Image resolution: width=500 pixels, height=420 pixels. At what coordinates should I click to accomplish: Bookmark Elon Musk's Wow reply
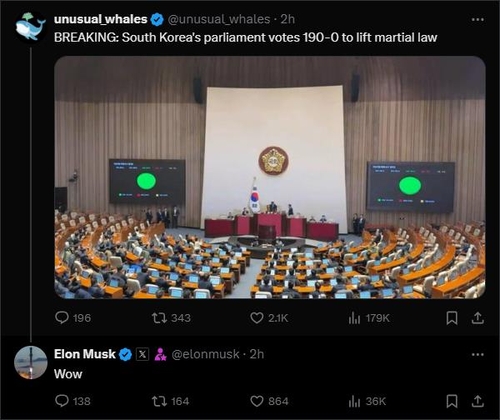452,401
